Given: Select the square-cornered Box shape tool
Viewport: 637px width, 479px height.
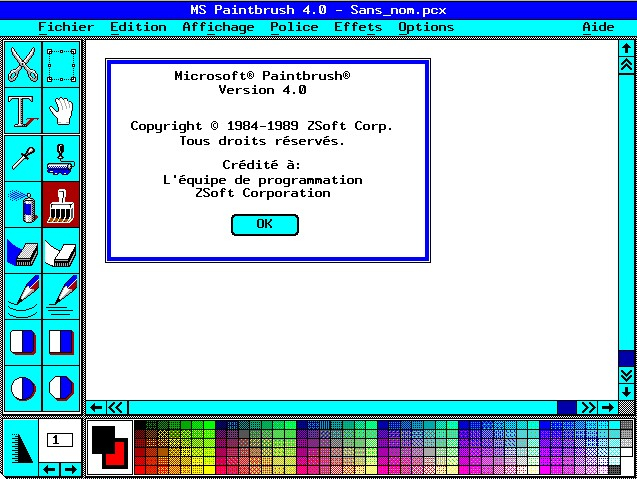Looking at the screenshot, I should point(61,342).
